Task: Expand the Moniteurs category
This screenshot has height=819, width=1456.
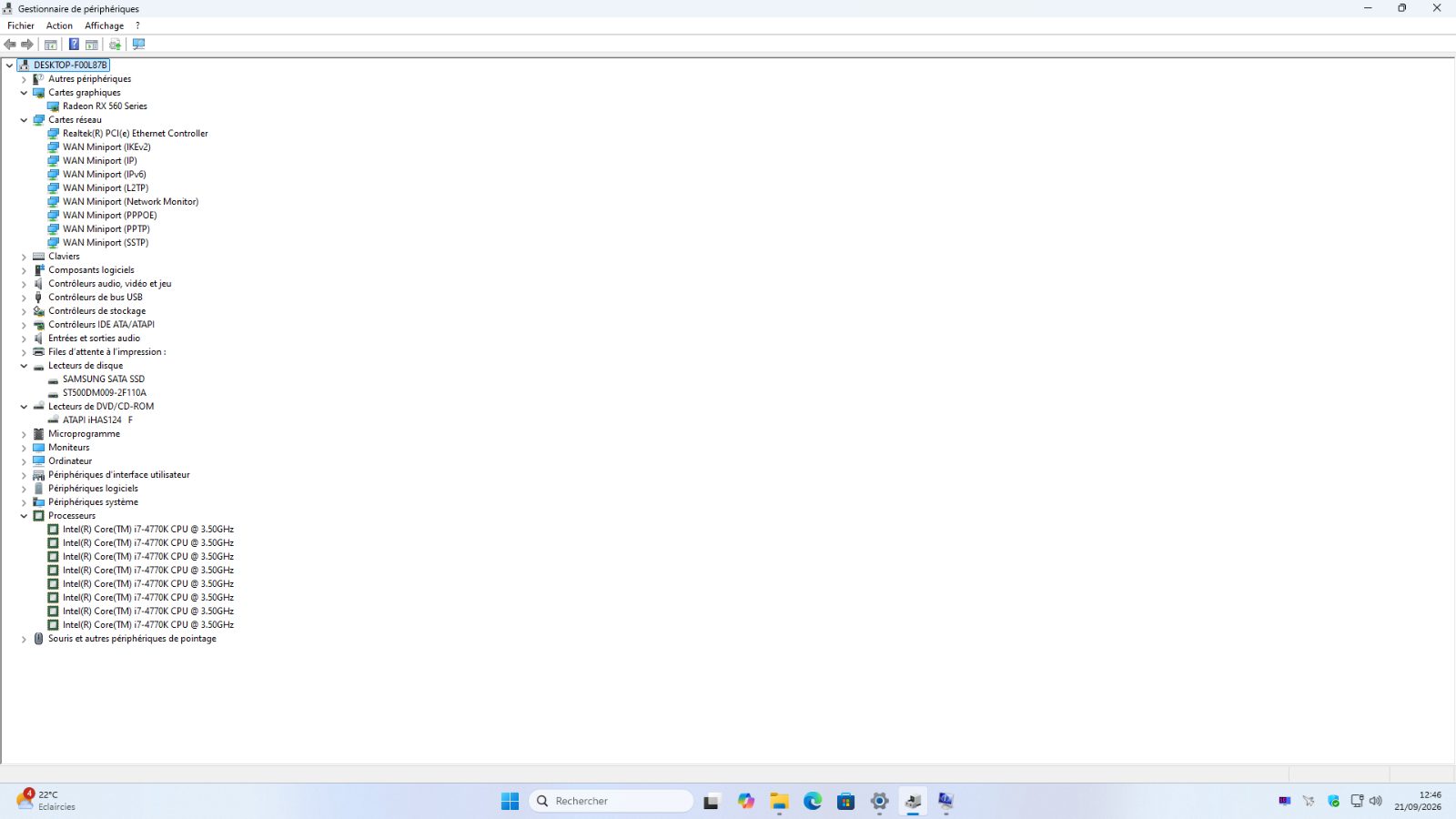Action: point(25,448)
